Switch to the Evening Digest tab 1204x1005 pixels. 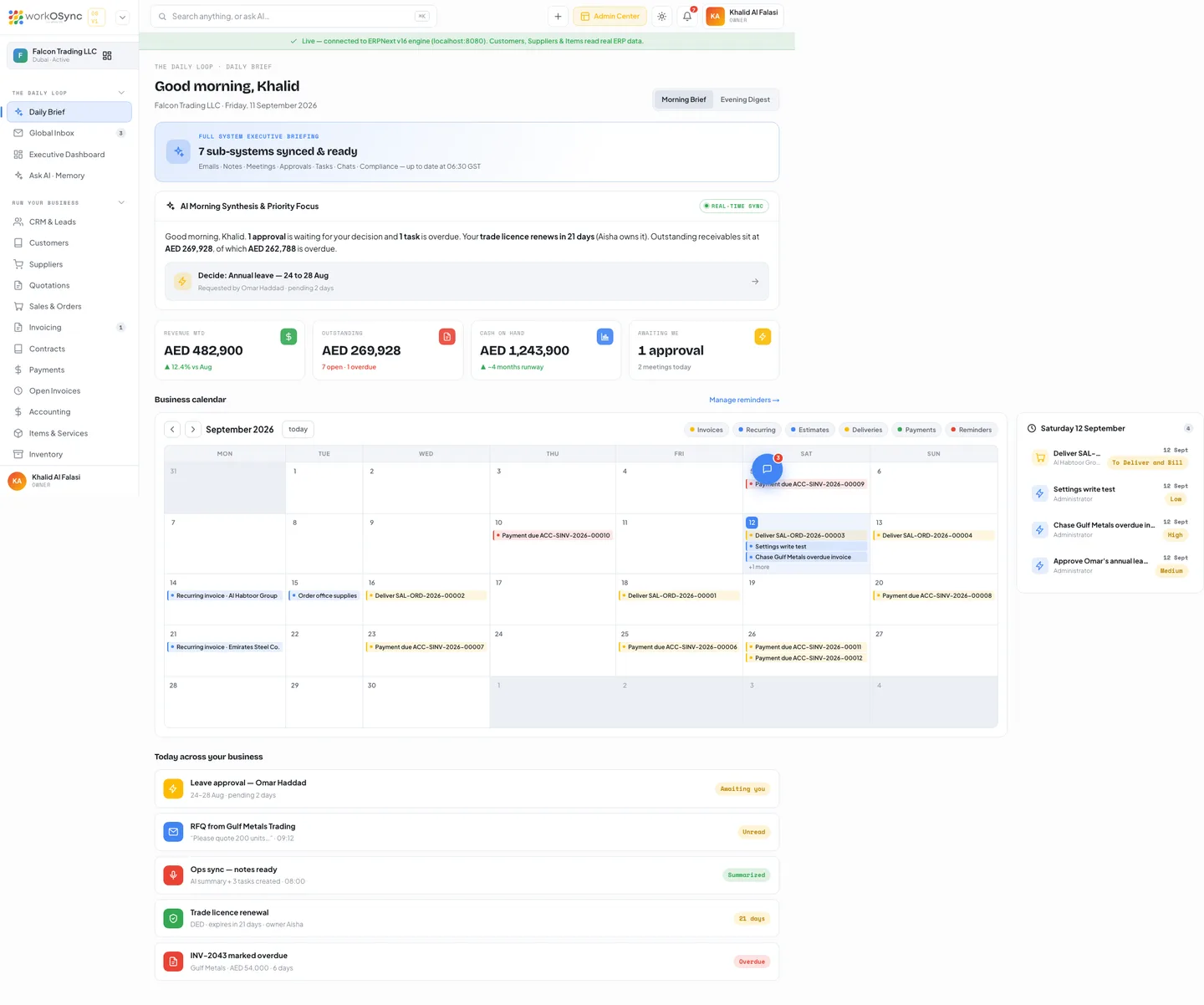pyautogui.click(x=745, y=99)
